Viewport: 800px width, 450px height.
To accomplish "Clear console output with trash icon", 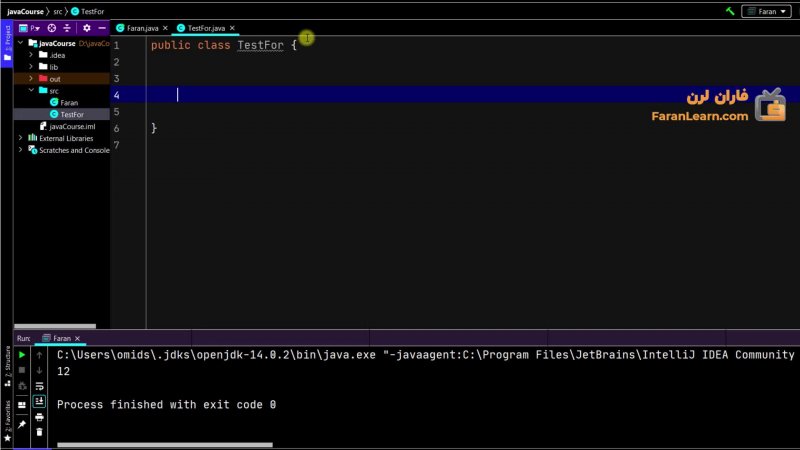I will coord(39,432).
